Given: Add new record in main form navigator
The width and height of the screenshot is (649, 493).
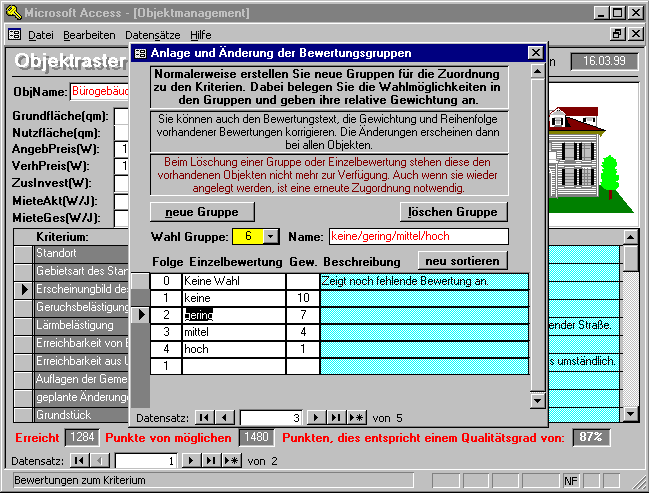Looking at the screenshot, I should 232,460.
